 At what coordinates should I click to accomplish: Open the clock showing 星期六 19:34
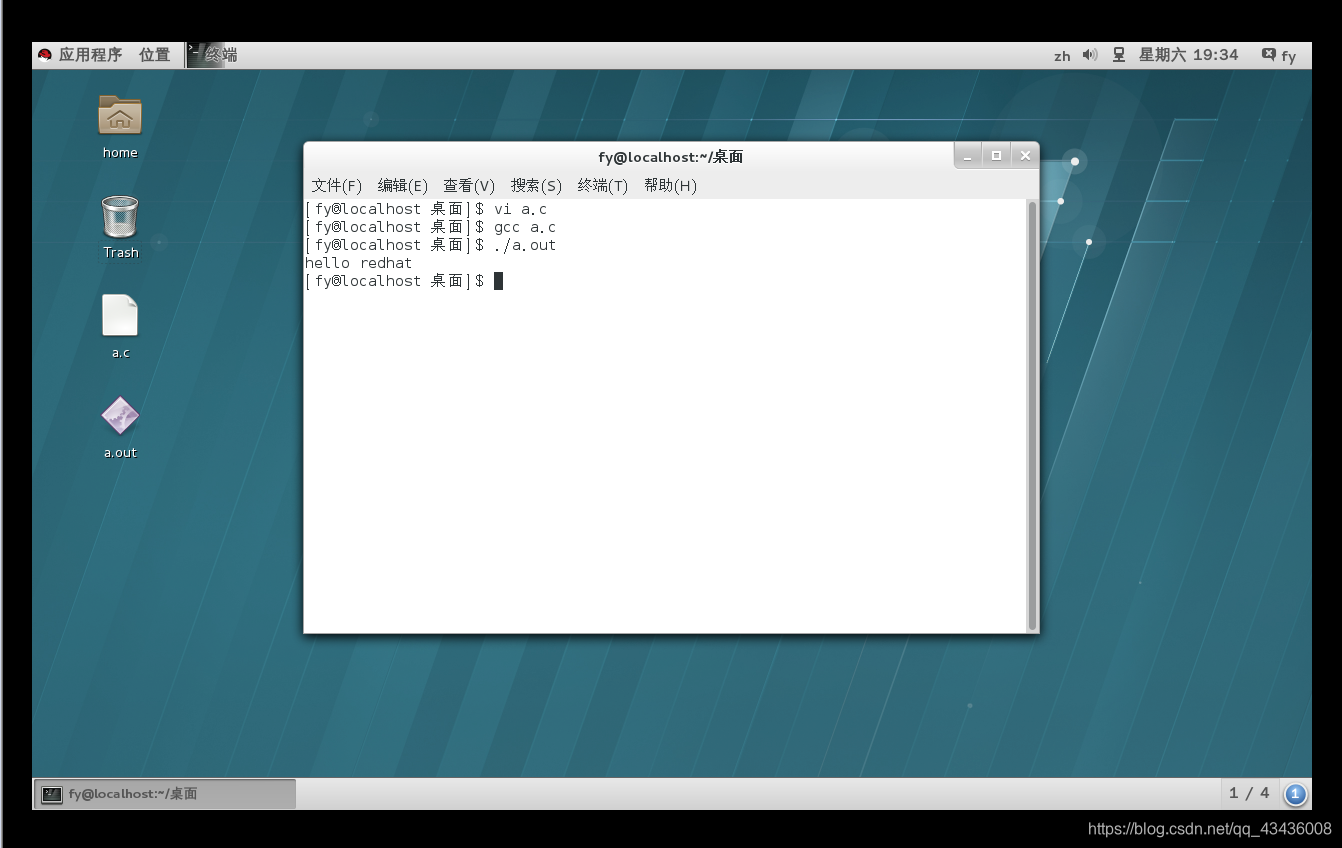point(1189,55)
